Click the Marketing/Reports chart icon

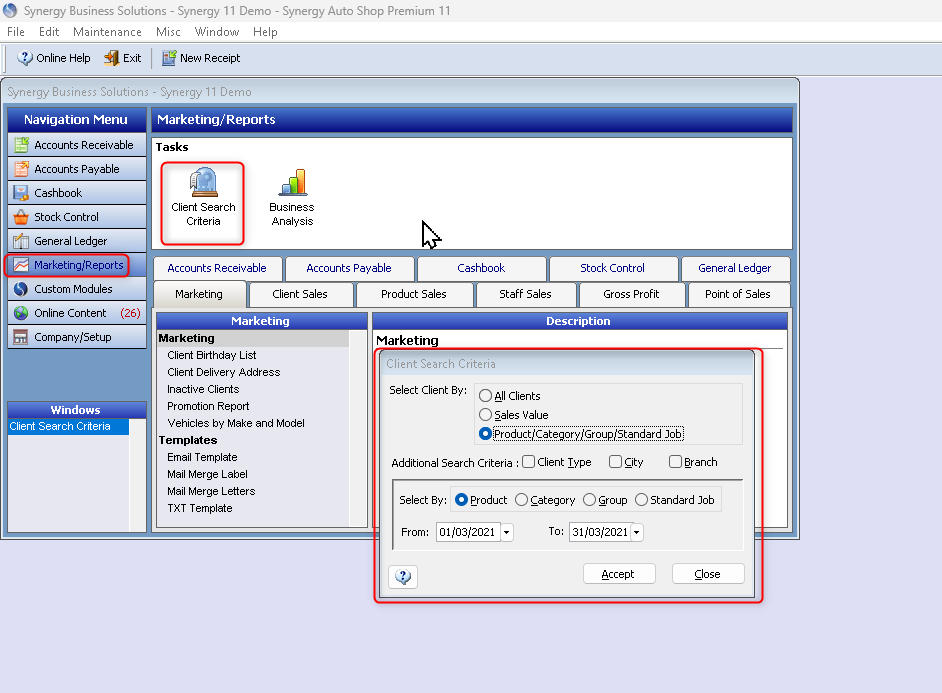pyautogui.click(x=21, y=265)
